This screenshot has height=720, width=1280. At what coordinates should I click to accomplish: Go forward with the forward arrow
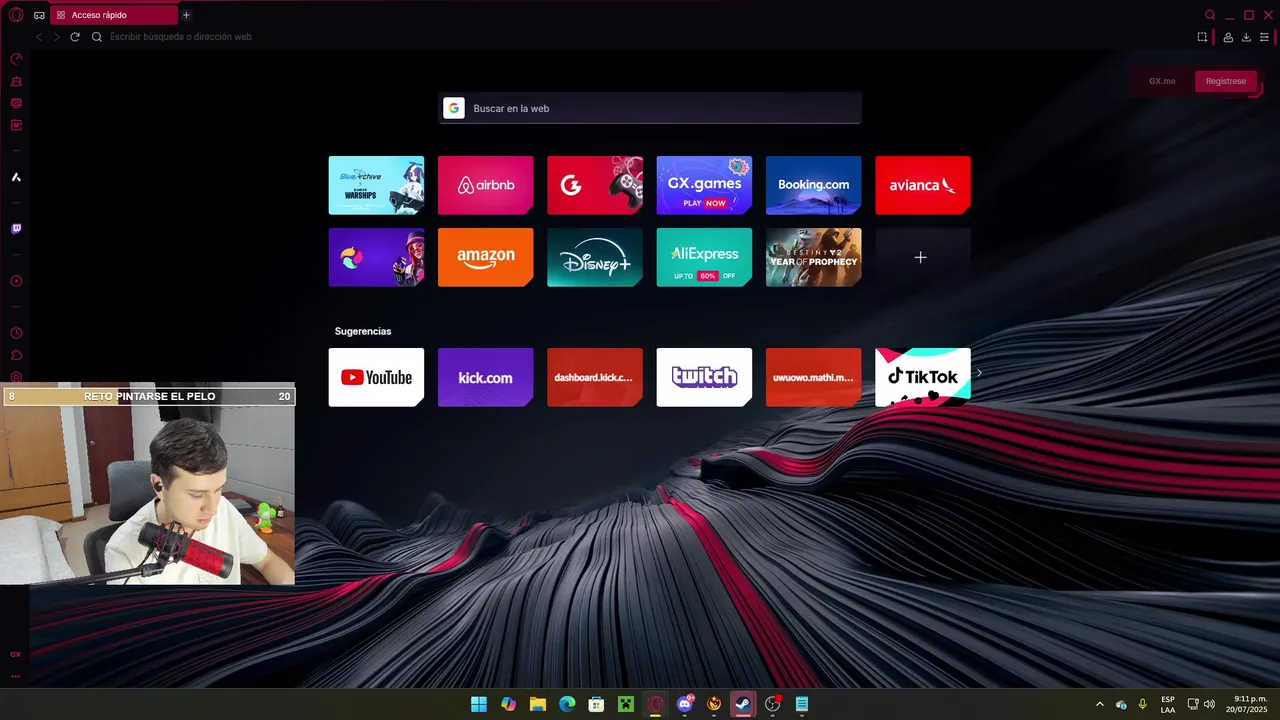coord(56,37)
